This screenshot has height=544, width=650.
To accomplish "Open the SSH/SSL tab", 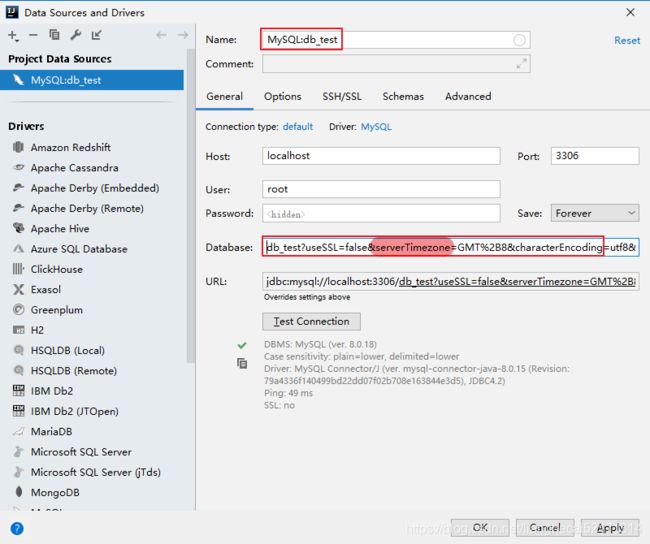I will pyautogui.click(x=342, y=96).
